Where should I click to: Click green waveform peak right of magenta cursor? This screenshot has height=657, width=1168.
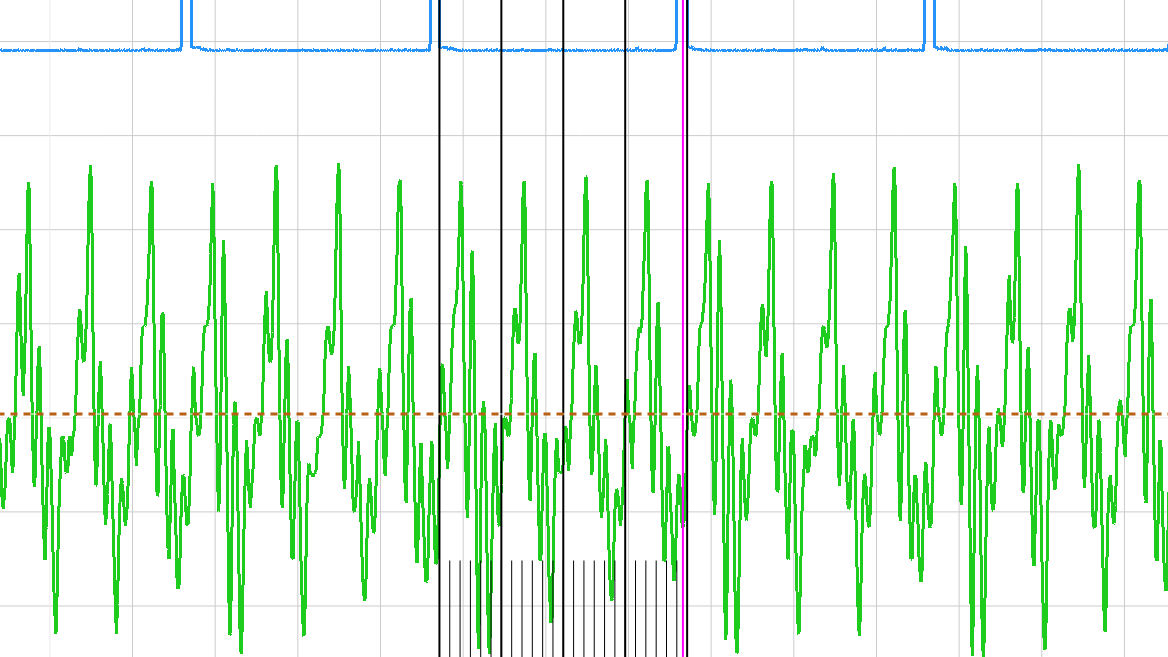coord(708,186)
